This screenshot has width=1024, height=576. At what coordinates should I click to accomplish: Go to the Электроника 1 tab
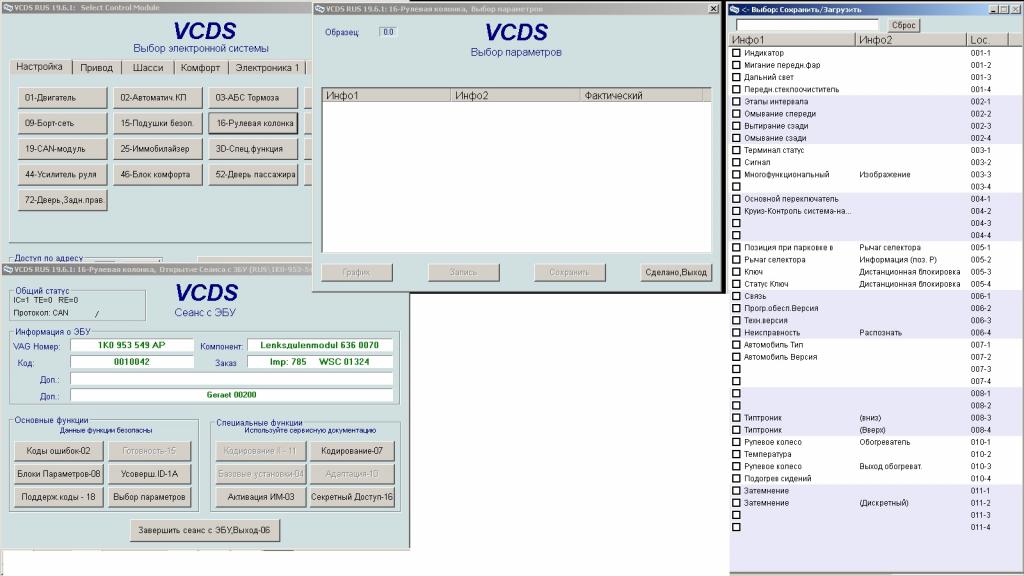(x=267, y=67)
